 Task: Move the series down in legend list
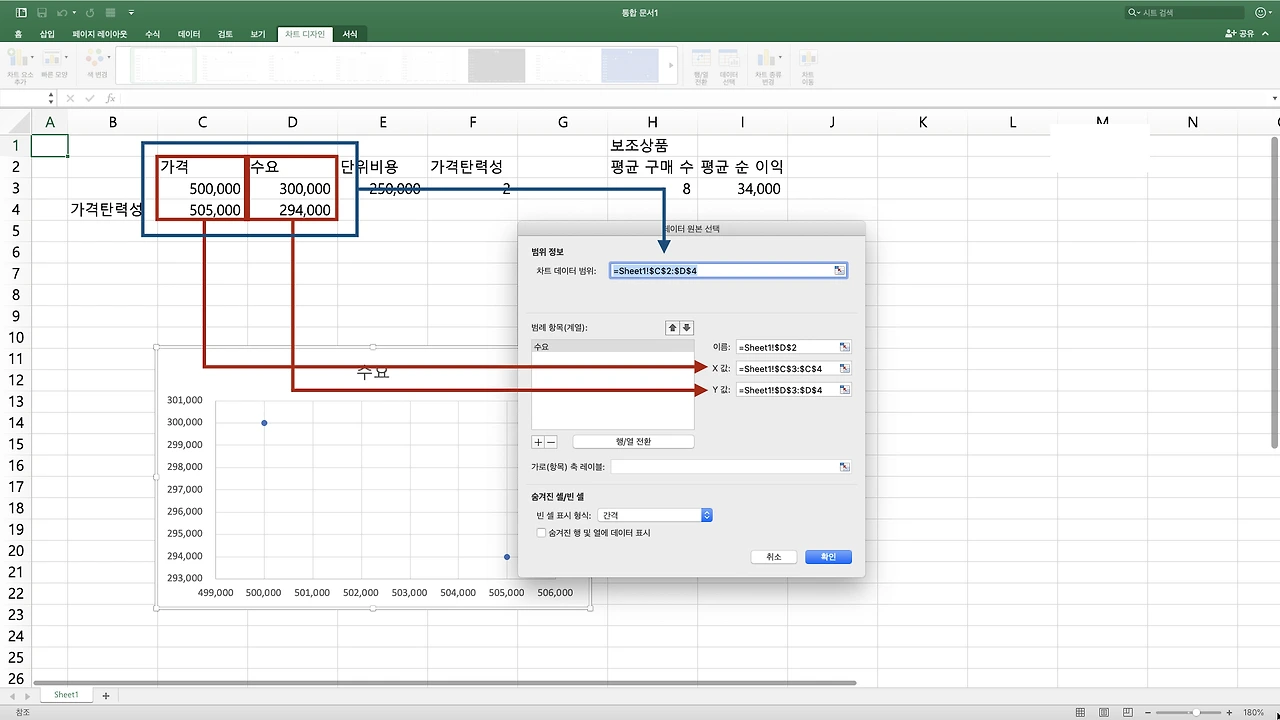[687, 328]
